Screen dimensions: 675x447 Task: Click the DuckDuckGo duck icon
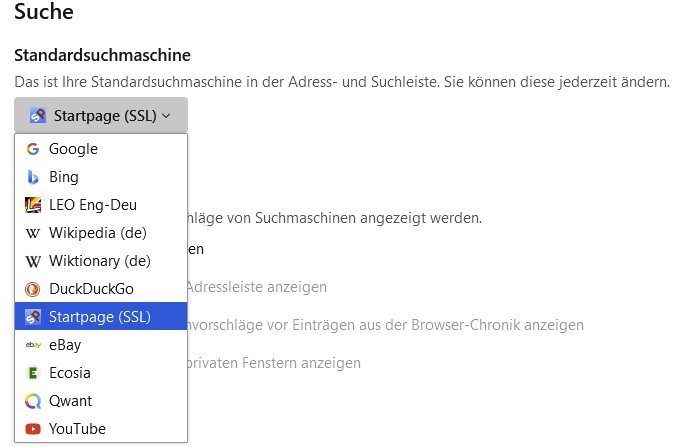tap(33, 289)
